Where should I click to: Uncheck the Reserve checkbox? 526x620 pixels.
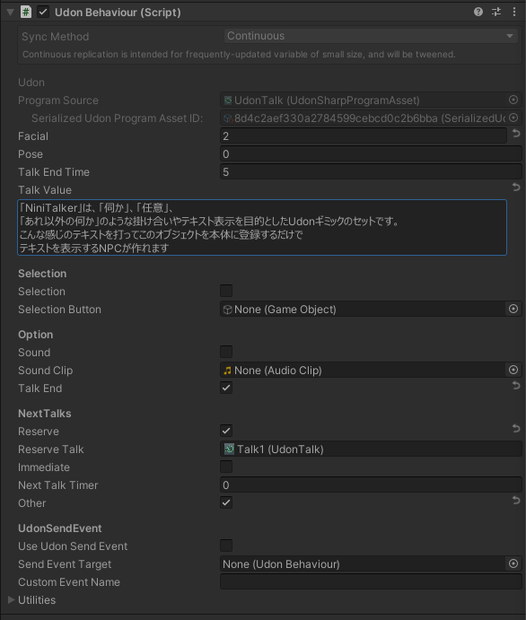pos(226,431)
